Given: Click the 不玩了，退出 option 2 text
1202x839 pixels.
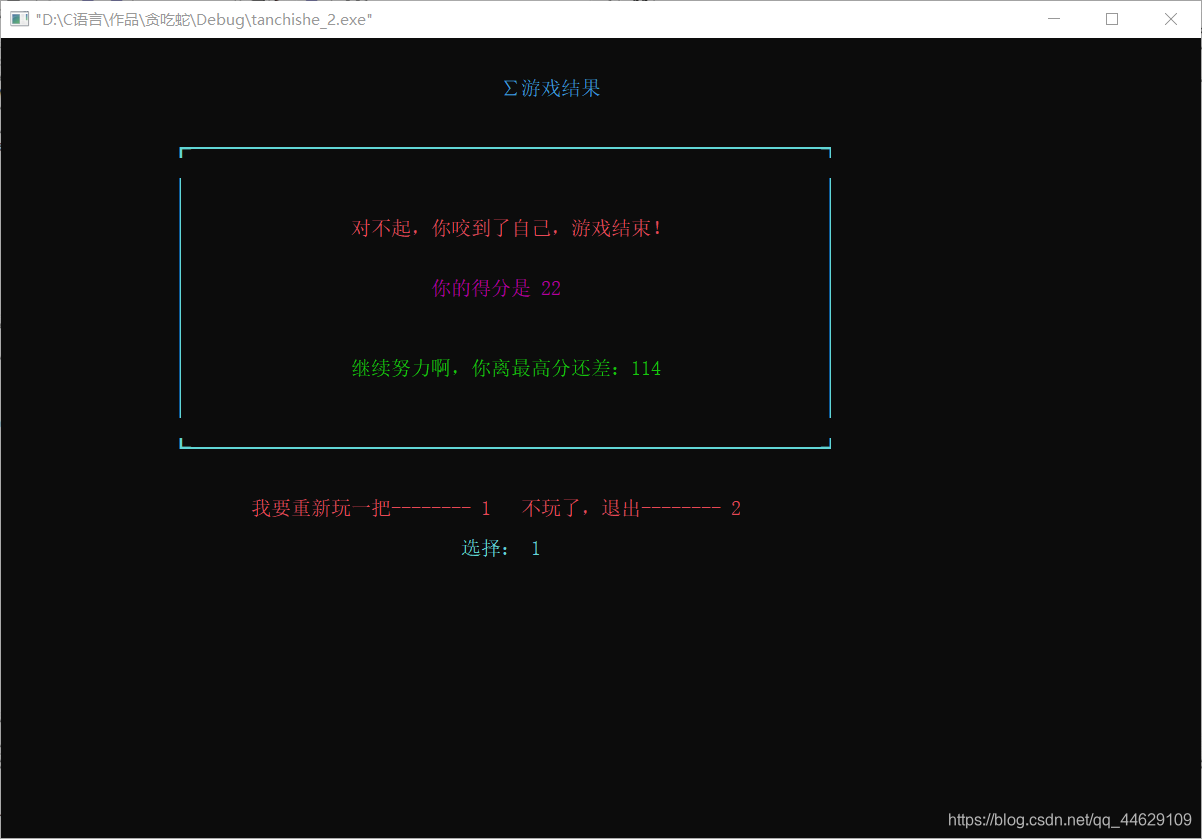Looking at the screenshot, I should pyautogui.click(x=631, y=508).
